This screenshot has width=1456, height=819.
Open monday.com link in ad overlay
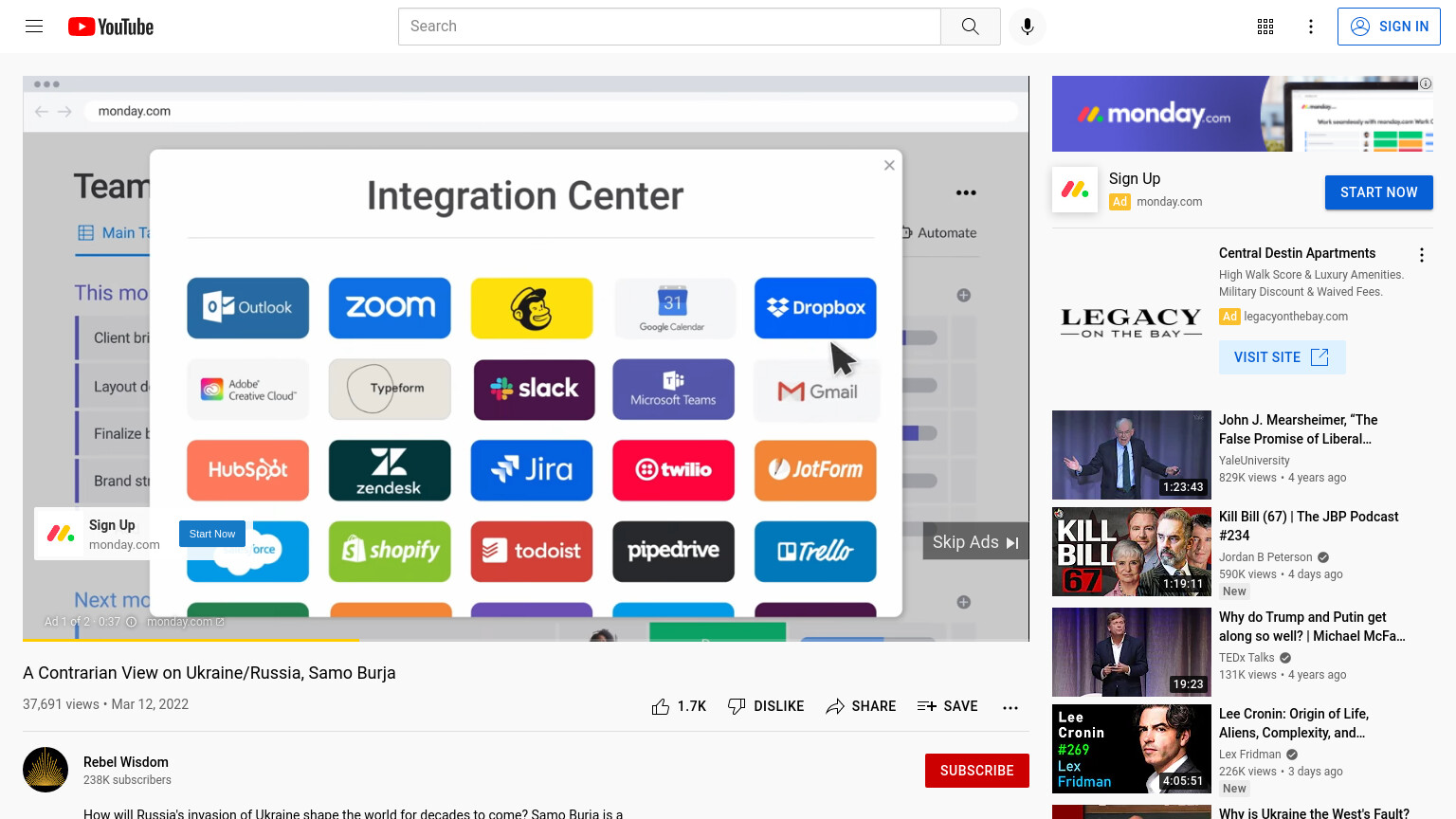(x=186, y=622)
